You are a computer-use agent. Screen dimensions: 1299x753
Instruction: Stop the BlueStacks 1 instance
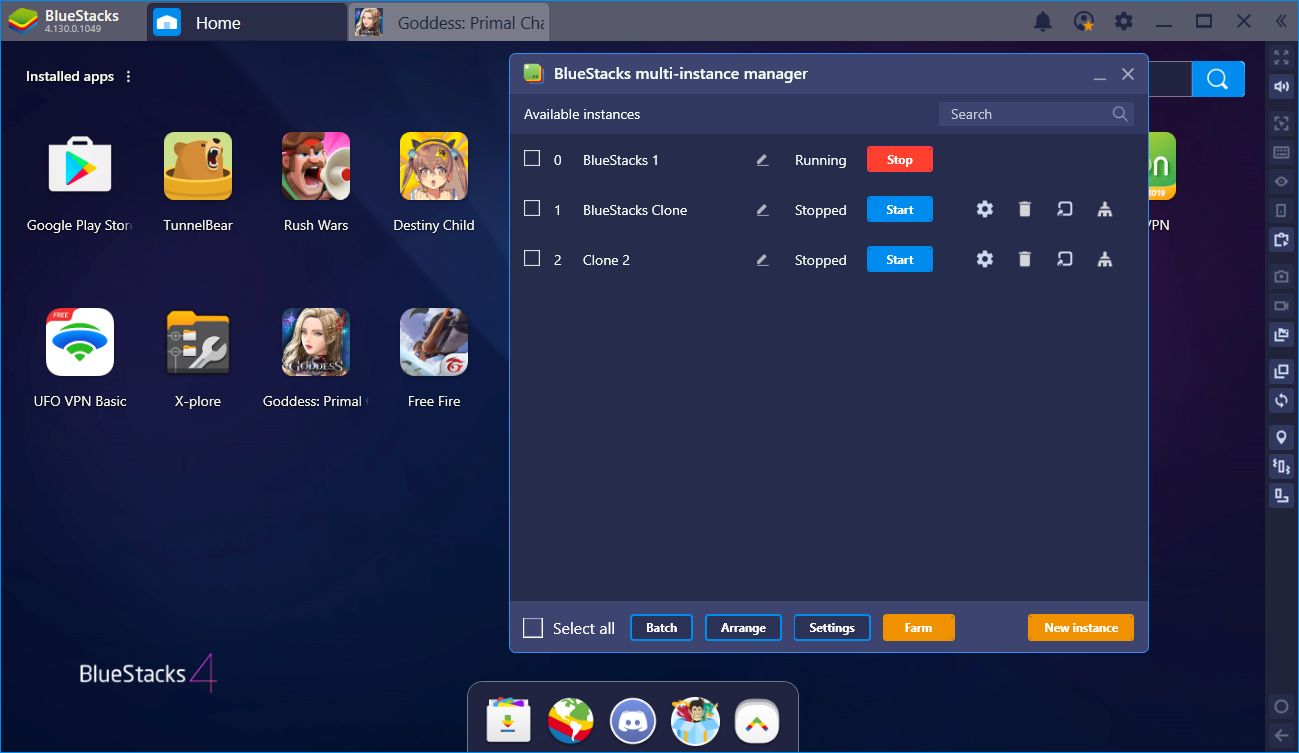900,159
